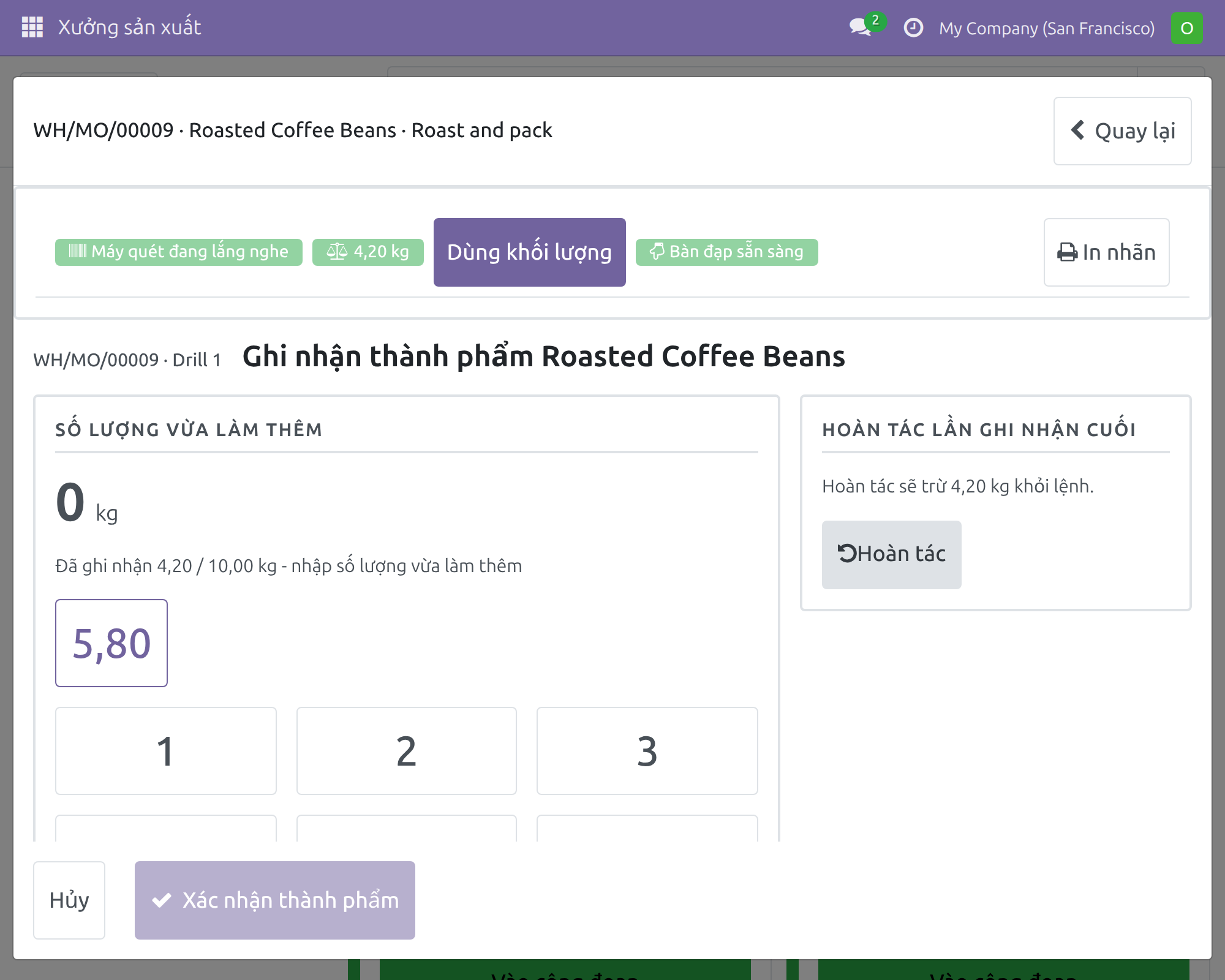The height and width of the screenshot is (980, 1225).
Task: Open the apps grid menu icon
Action: (32, 28)
